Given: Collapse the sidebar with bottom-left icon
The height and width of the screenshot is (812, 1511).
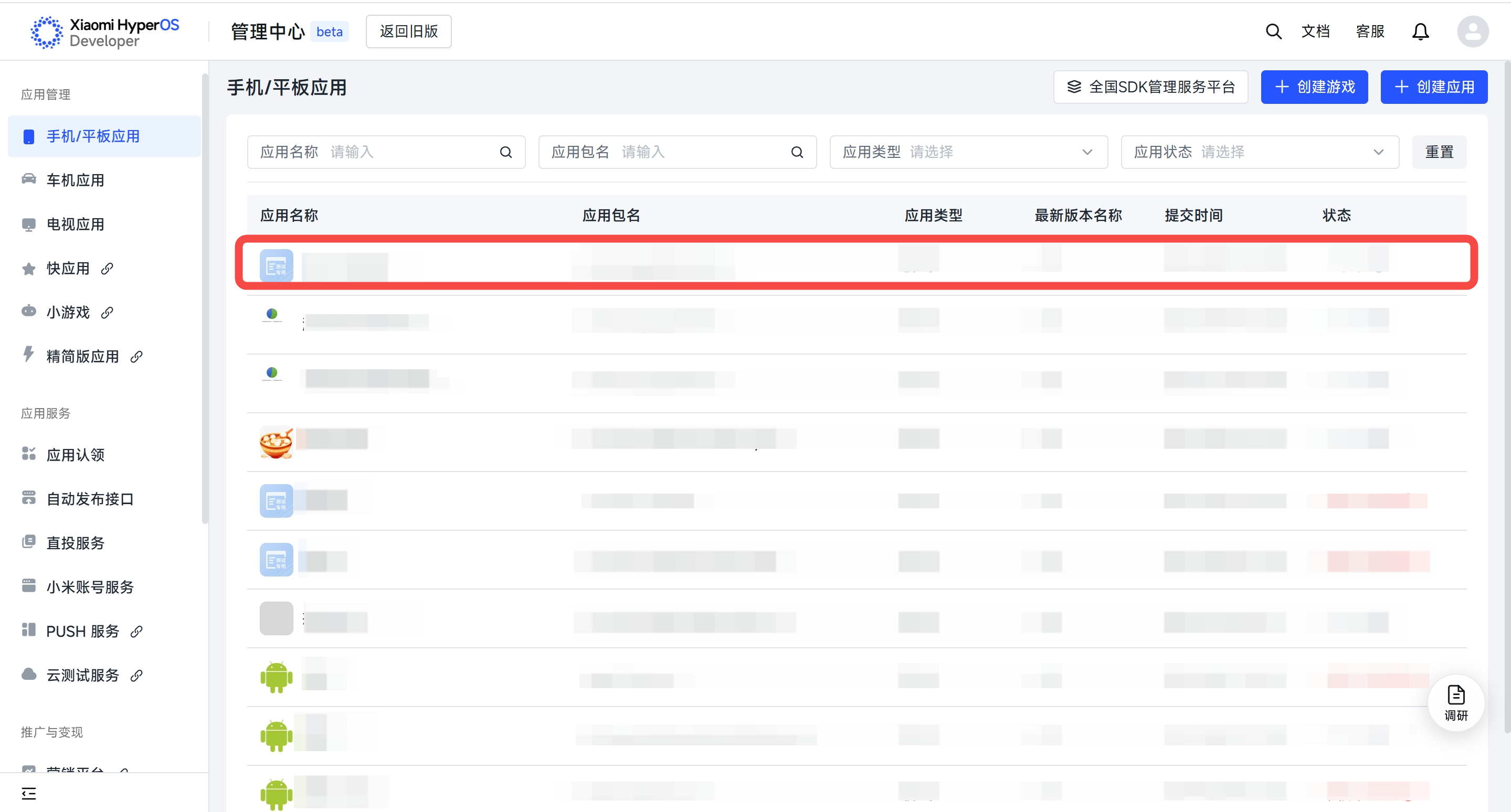Looking at the screenshot, I should [29, 793].
